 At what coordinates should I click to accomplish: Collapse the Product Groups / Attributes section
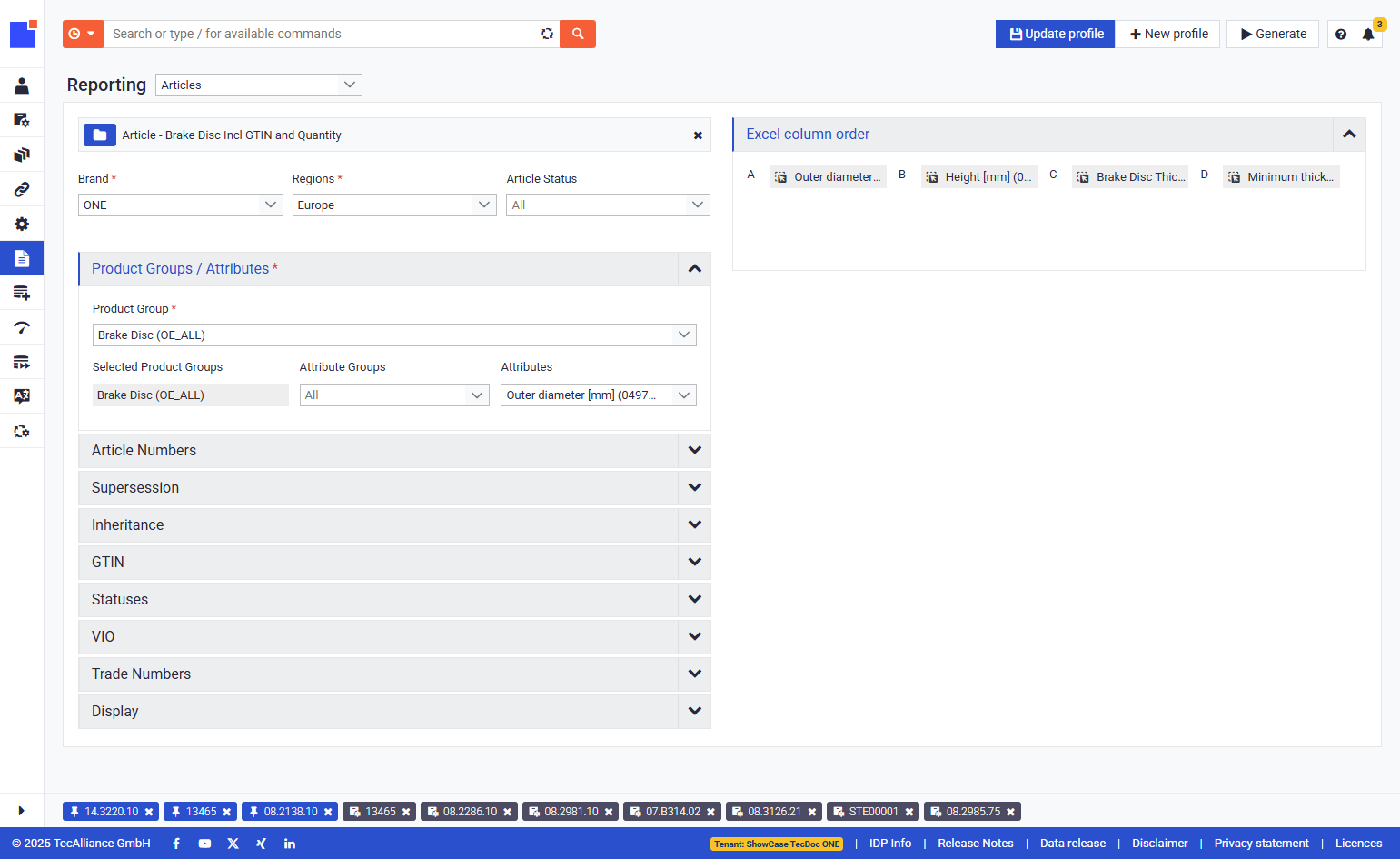point(694,269)
